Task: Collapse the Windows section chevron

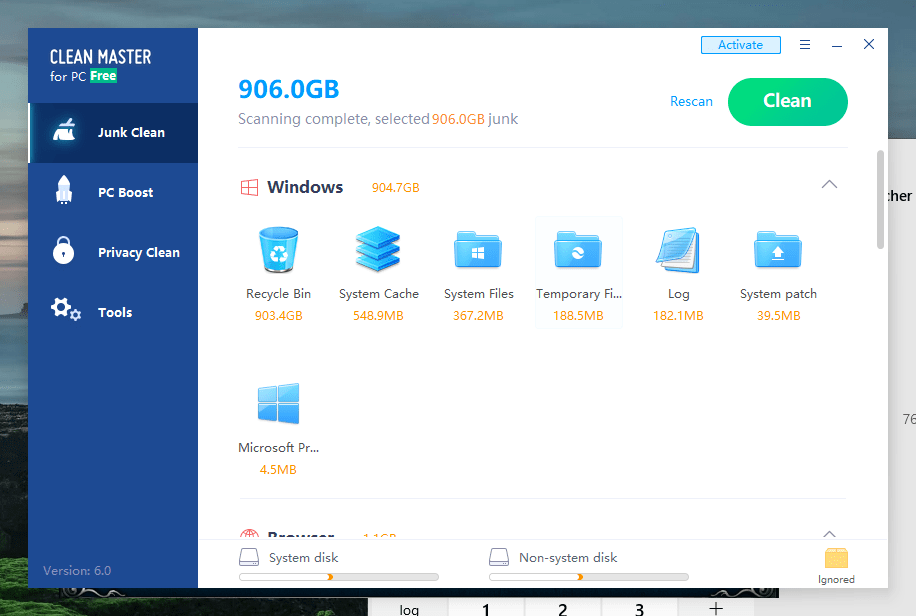Action: pyautogui.click(x=829, y=185)
